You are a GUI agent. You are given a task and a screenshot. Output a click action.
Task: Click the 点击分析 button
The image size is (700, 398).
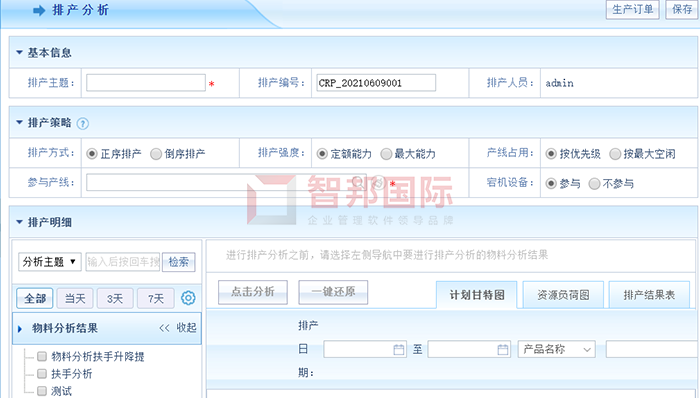253,292
